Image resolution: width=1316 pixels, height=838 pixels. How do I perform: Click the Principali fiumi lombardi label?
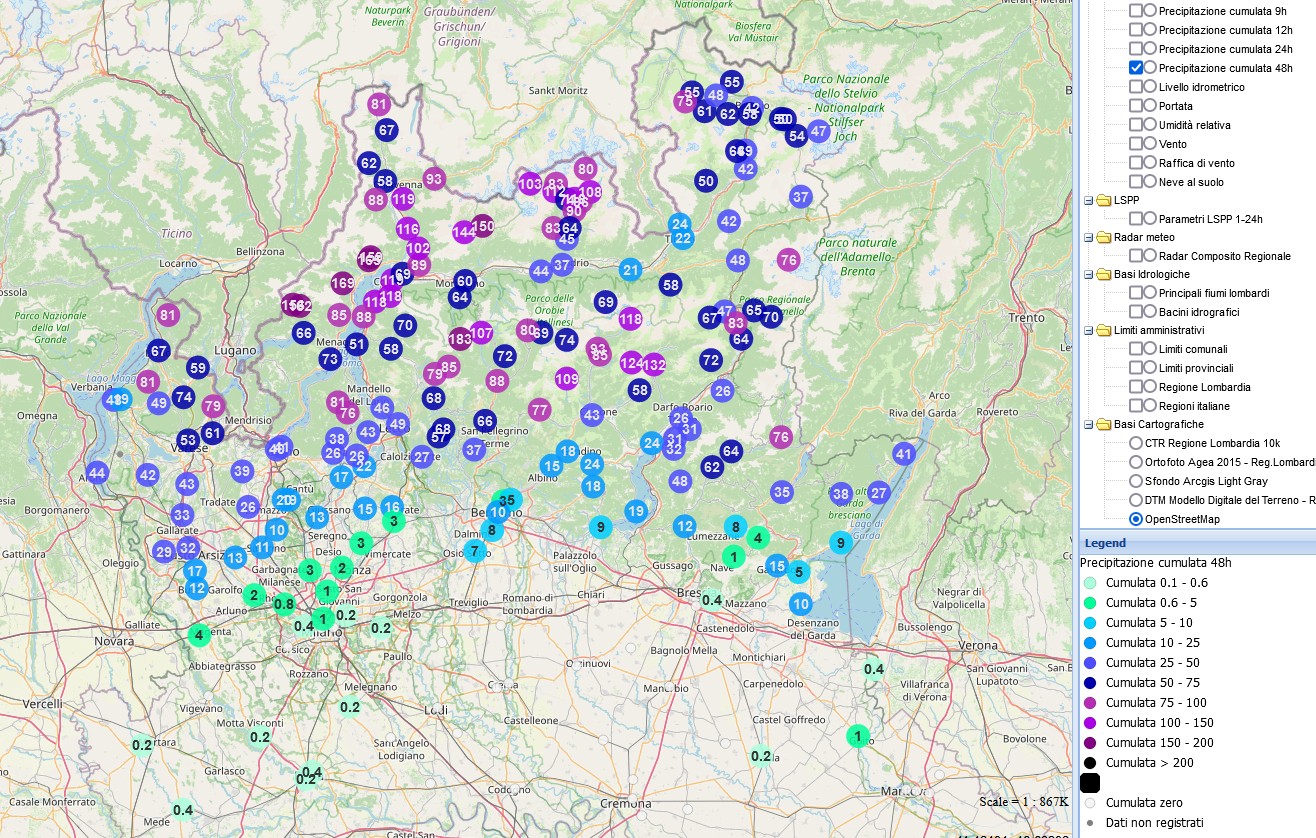click(x=1214, y=293)
